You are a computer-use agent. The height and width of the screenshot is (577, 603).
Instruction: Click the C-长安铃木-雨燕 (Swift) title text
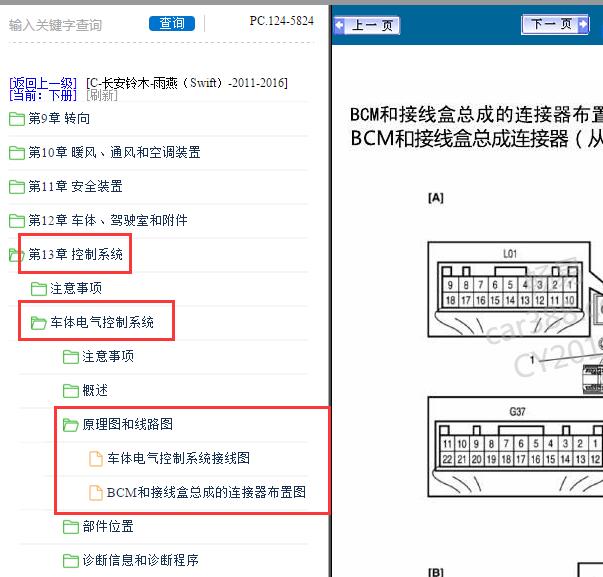point(187,83)
